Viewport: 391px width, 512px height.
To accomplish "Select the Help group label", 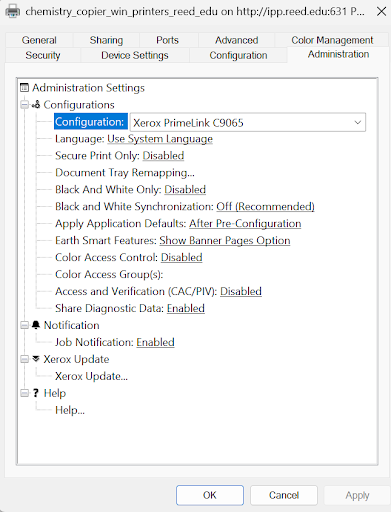I will click(x=55, y=393).
